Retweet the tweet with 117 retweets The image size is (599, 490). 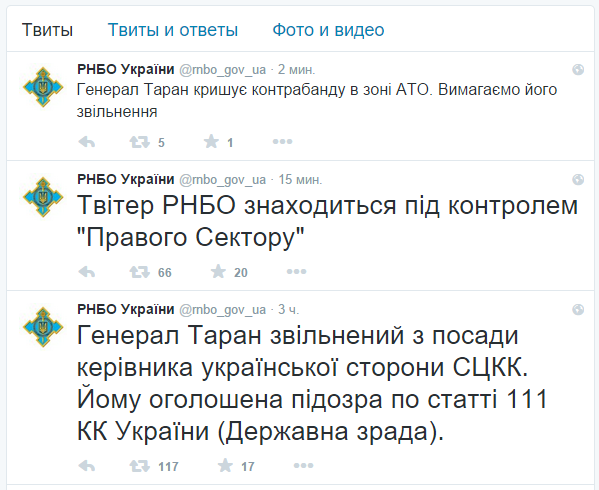coord(139,466)
